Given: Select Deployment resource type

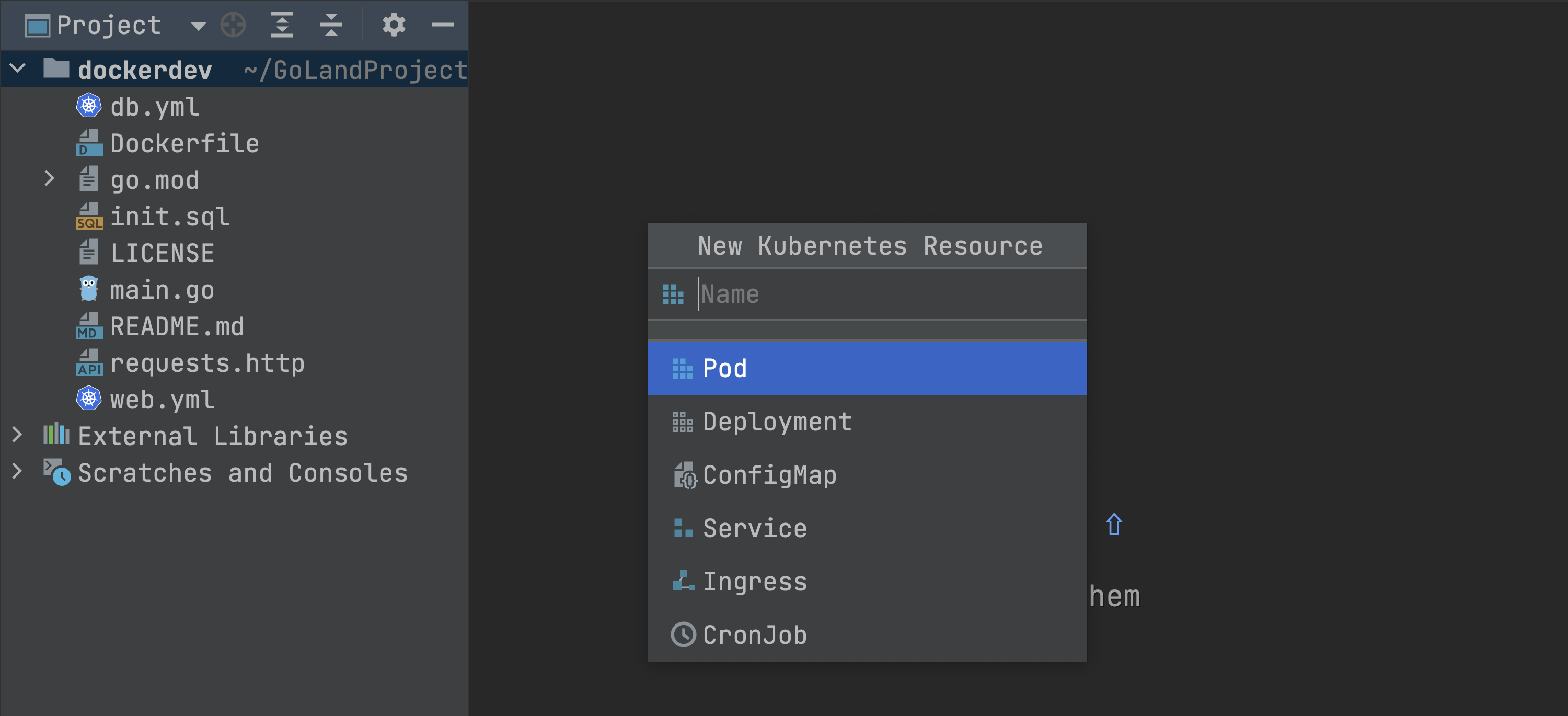Looking at the screenshot, I should (x=777, y=422).
